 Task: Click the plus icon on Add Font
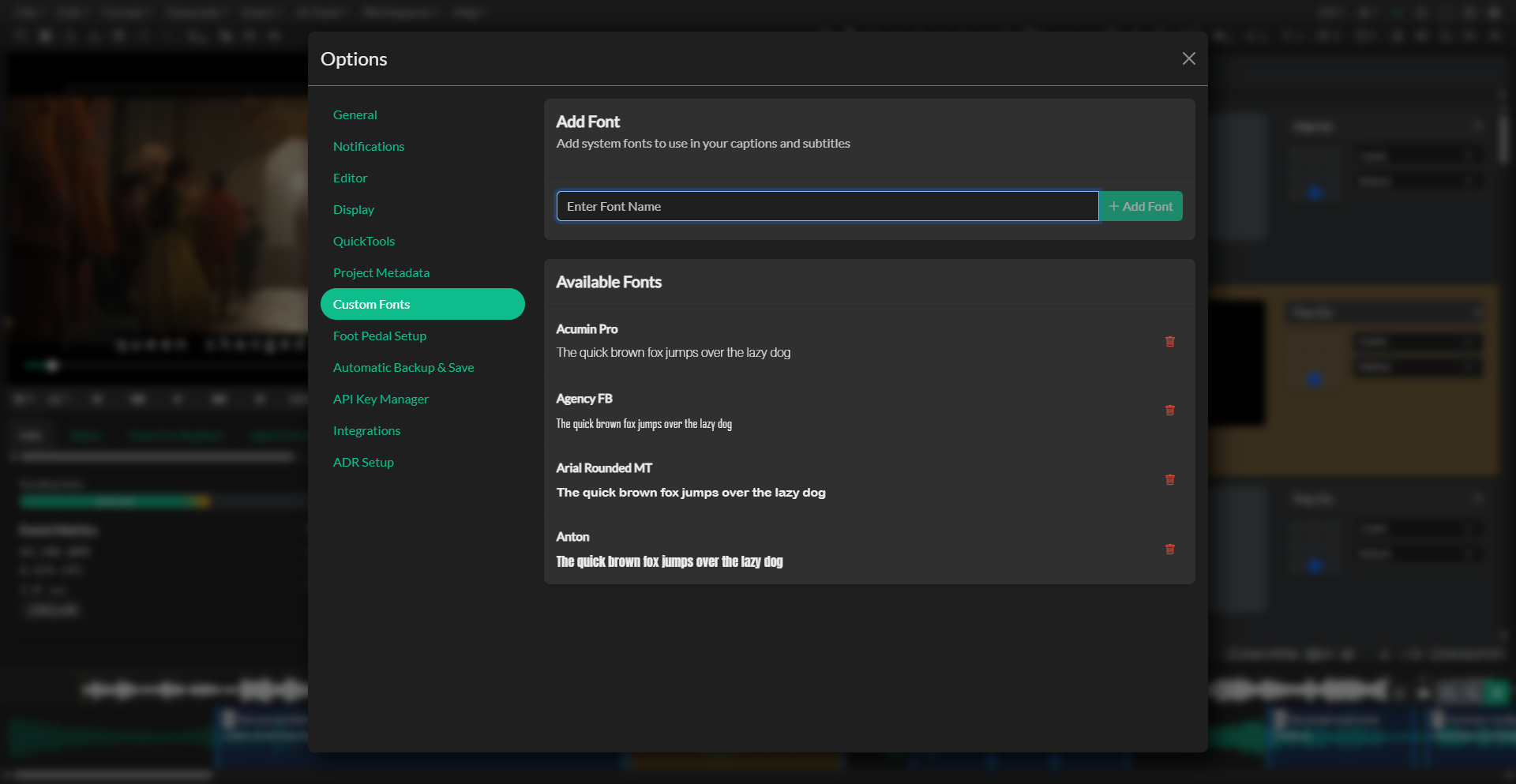coord(1113,206)
